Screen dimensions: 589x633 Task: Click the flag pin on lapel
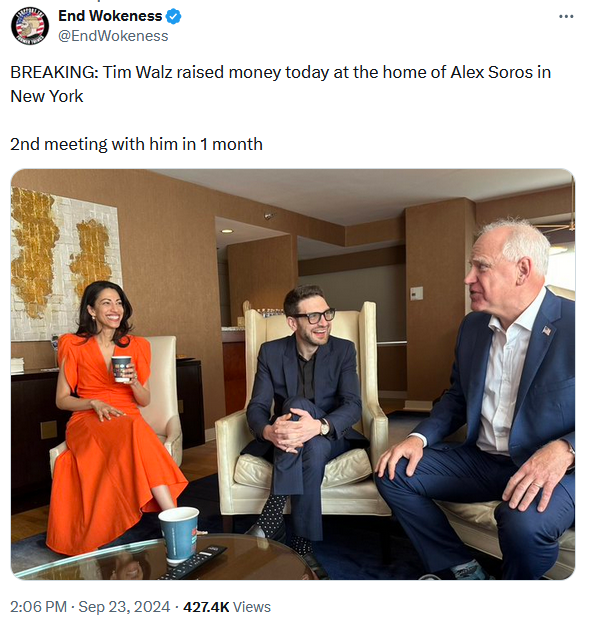pos(547,331)
